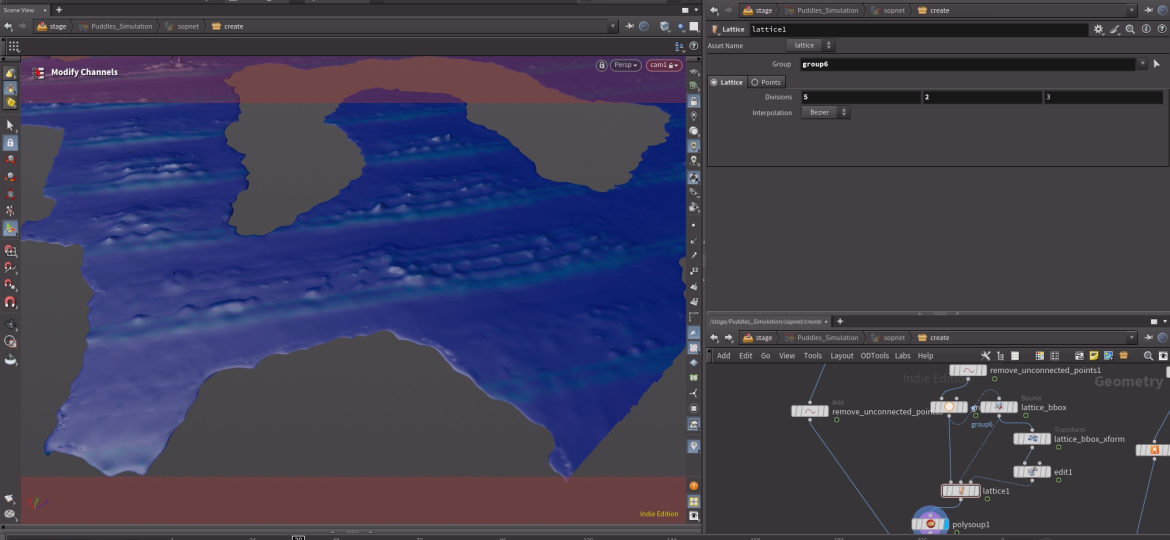This screenshot has width=1170, height=540.
Task: Expand the Group field dropdown arrow
Action: tap(1142, 64)
